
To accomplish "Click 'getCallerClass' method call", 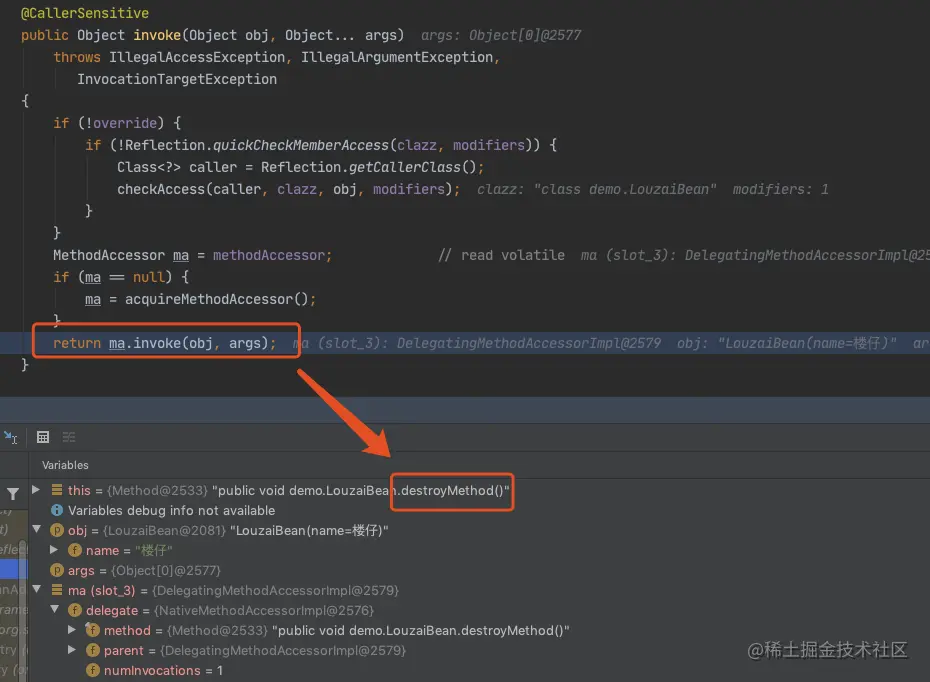I will 405,167.
